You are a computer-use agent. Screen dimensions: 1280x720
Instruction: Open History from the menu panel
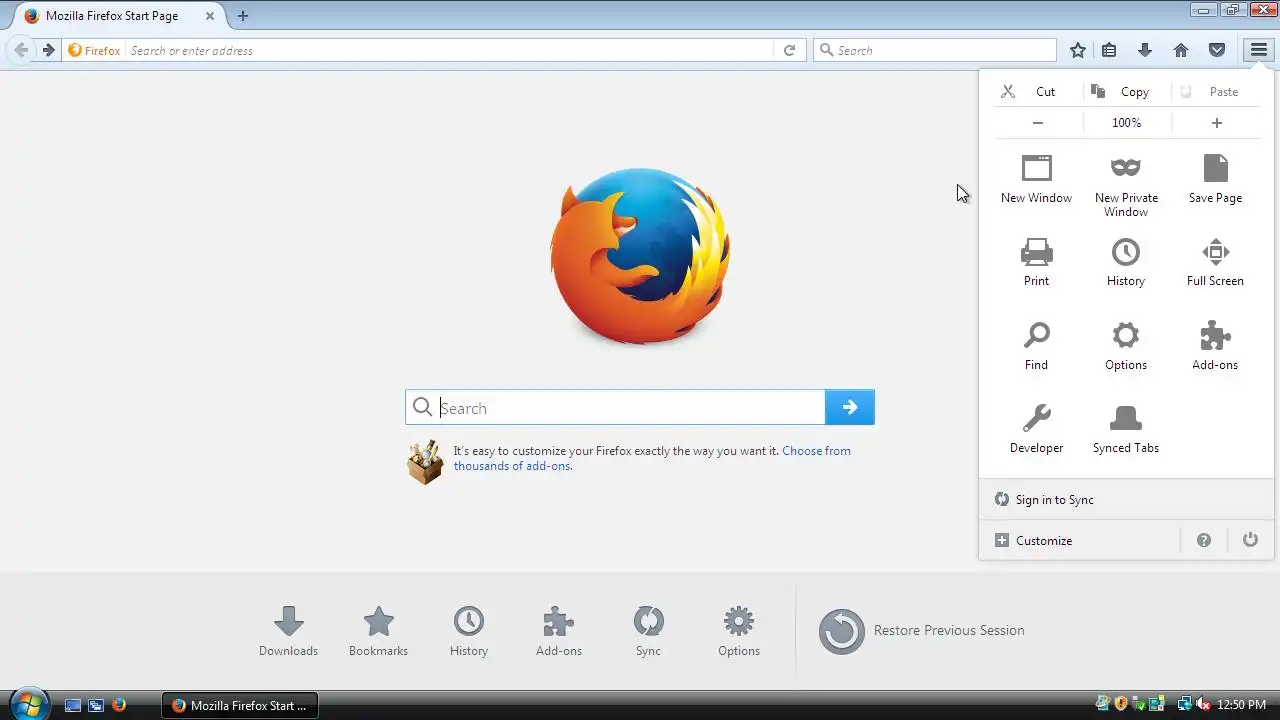[1126, 263]
